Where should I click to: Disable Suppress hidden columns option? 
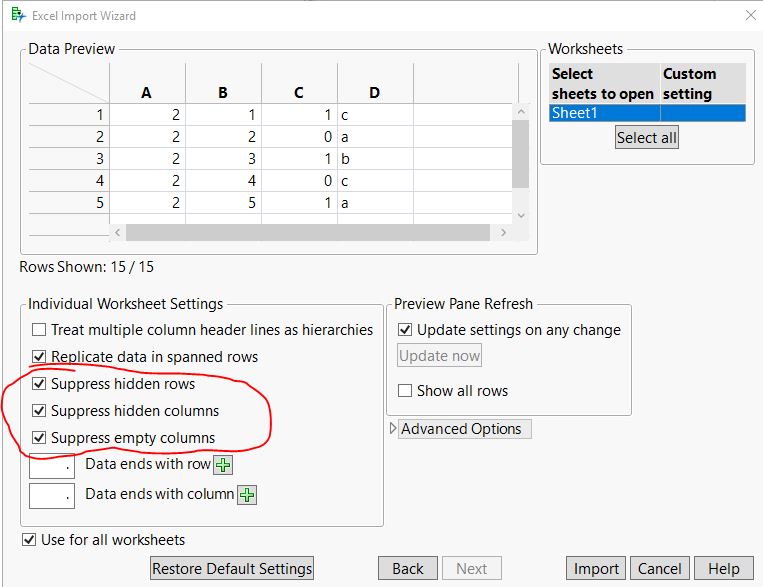point(39,411)
